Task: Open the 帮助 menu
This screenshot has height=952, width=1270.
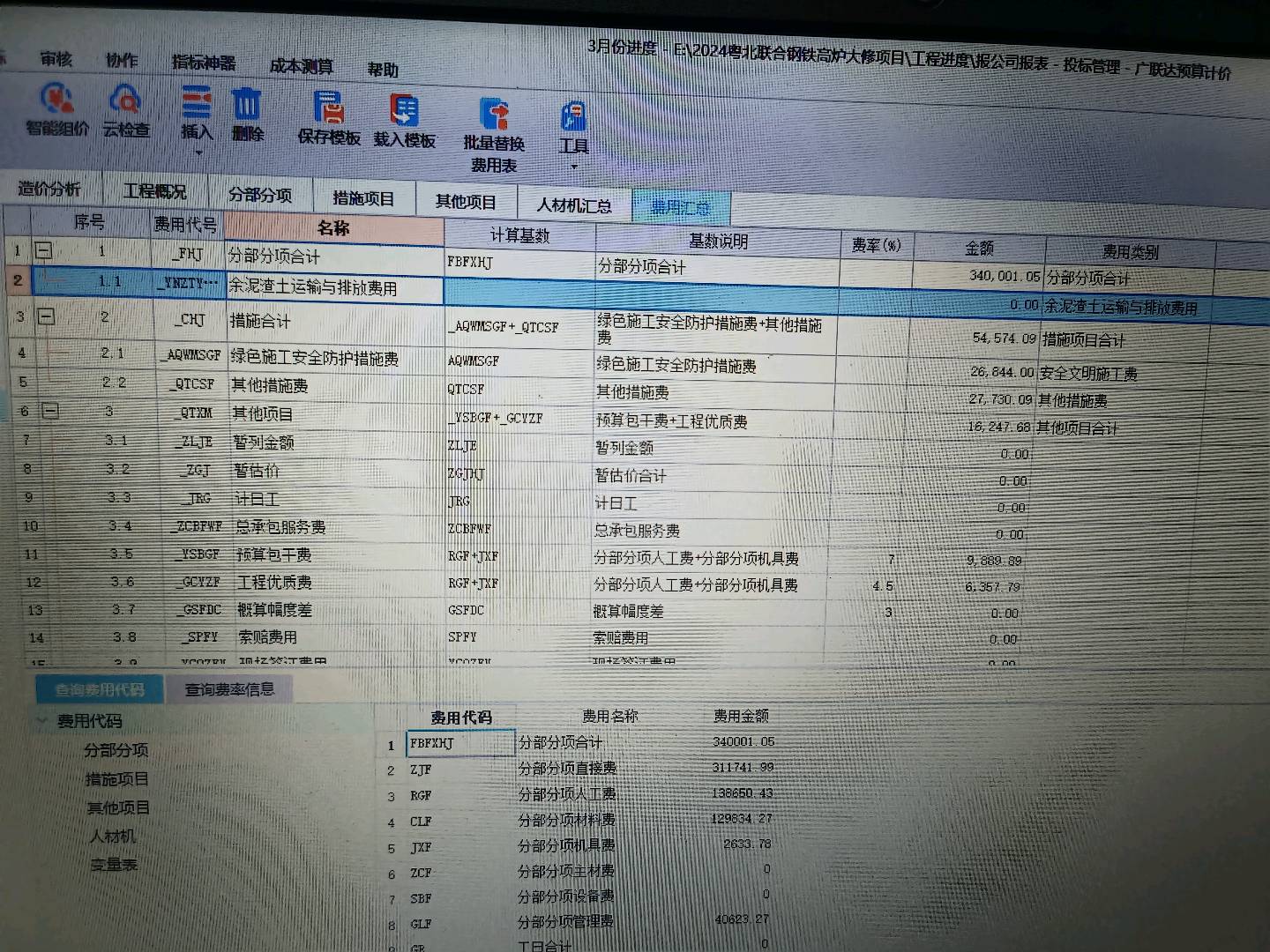Action: pos(383,70)
